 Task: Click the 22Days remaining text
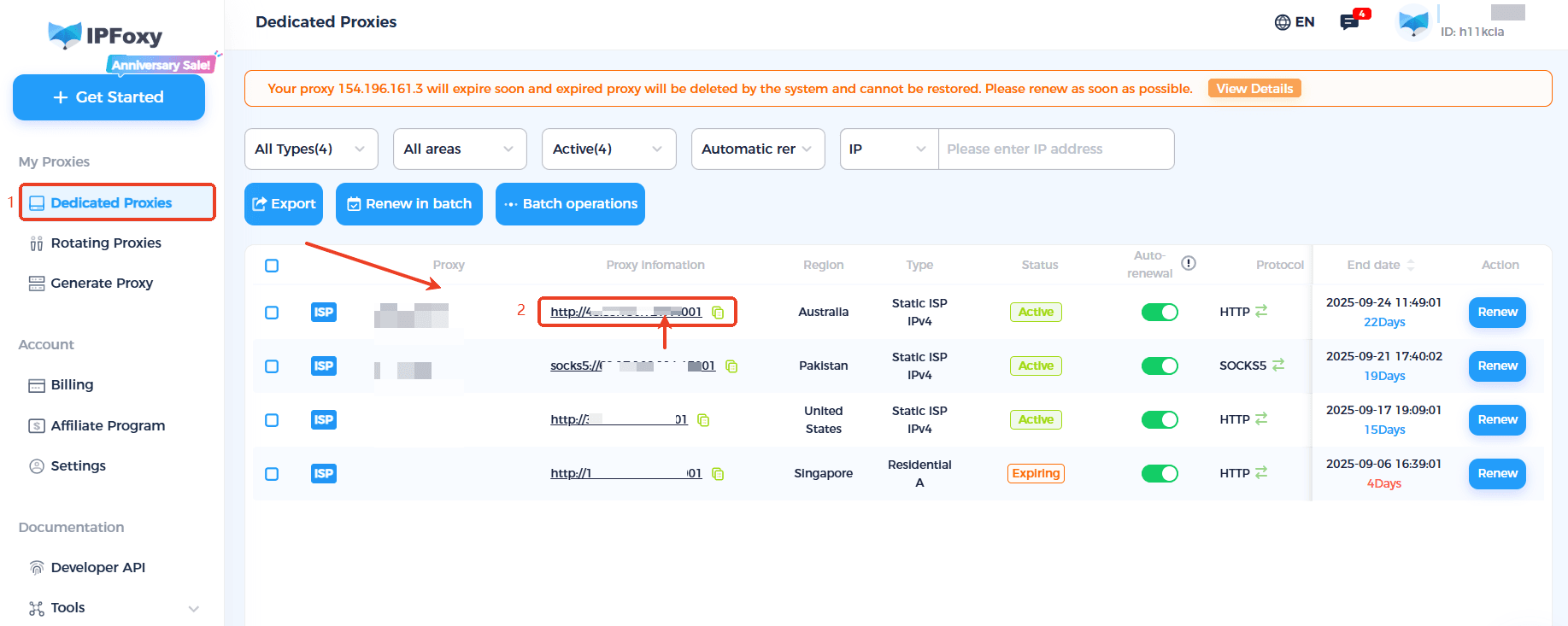click(x=1384, y=323)
